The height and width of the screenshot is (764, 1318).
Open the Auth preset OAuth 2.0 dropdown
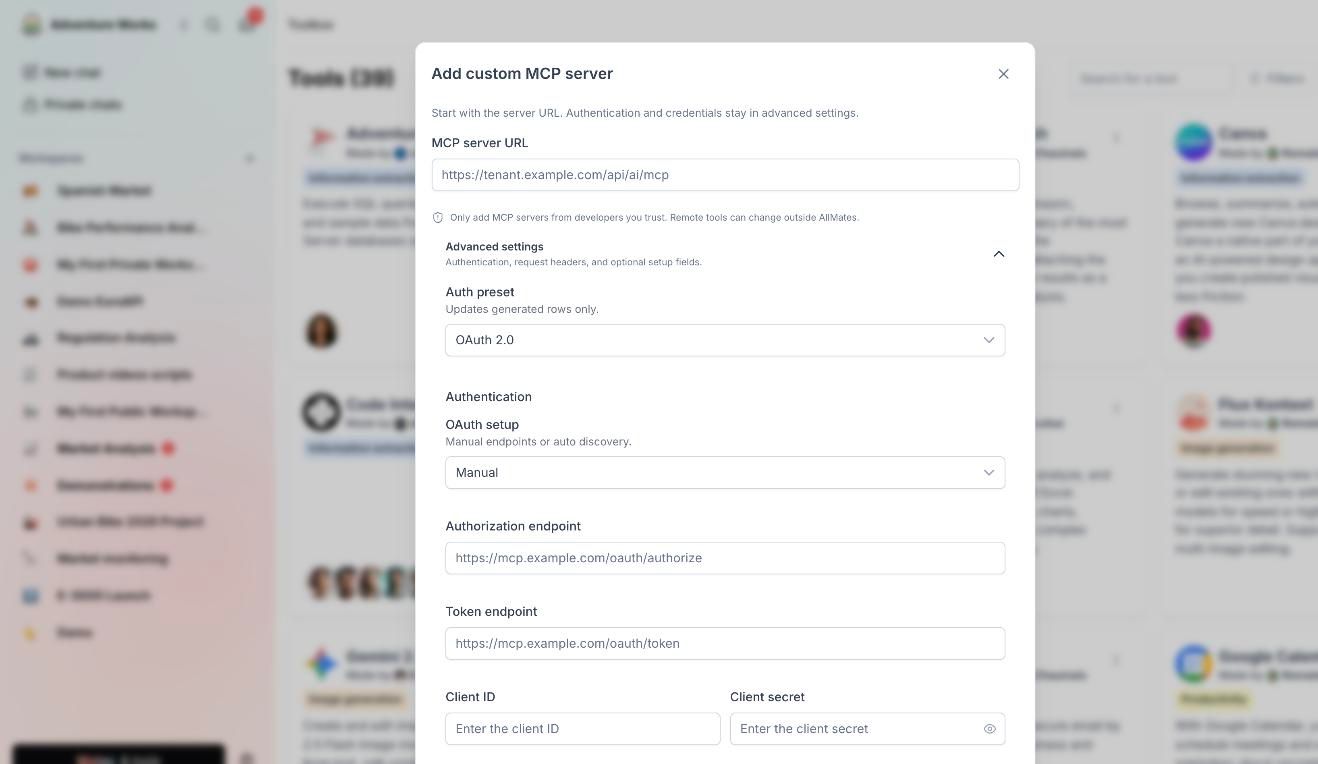[725, 340]
